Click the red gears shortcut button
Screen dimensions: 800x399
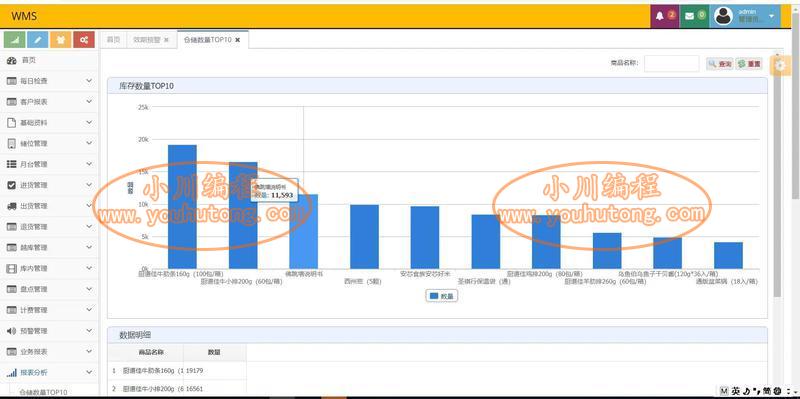pyautogui.click(x=84, y=39)
